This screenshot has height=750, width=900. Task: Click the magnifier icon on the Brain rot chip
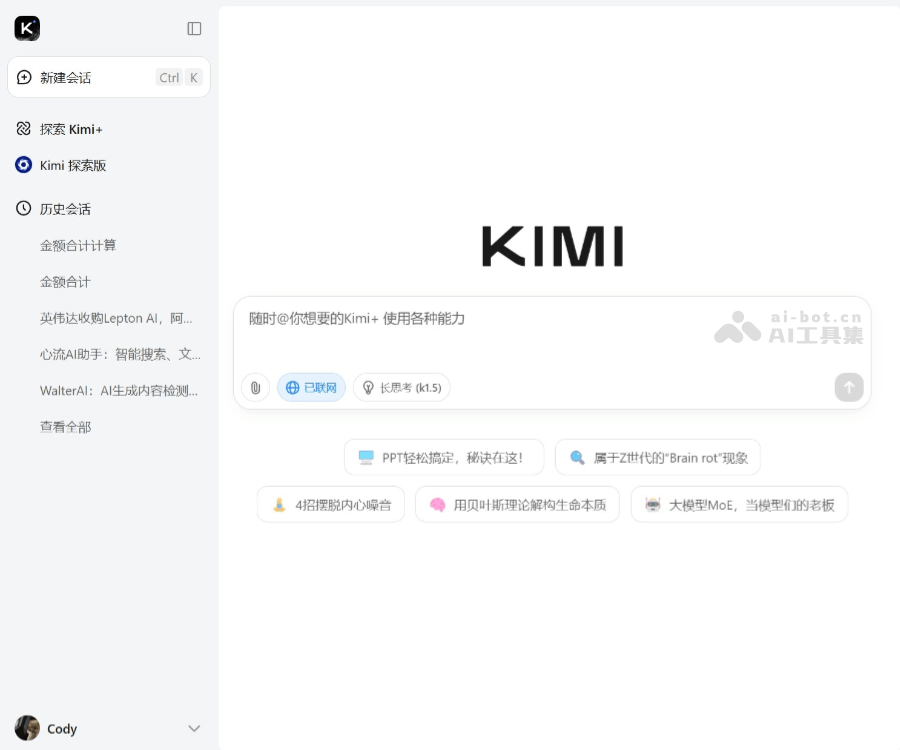click(579, 457)
